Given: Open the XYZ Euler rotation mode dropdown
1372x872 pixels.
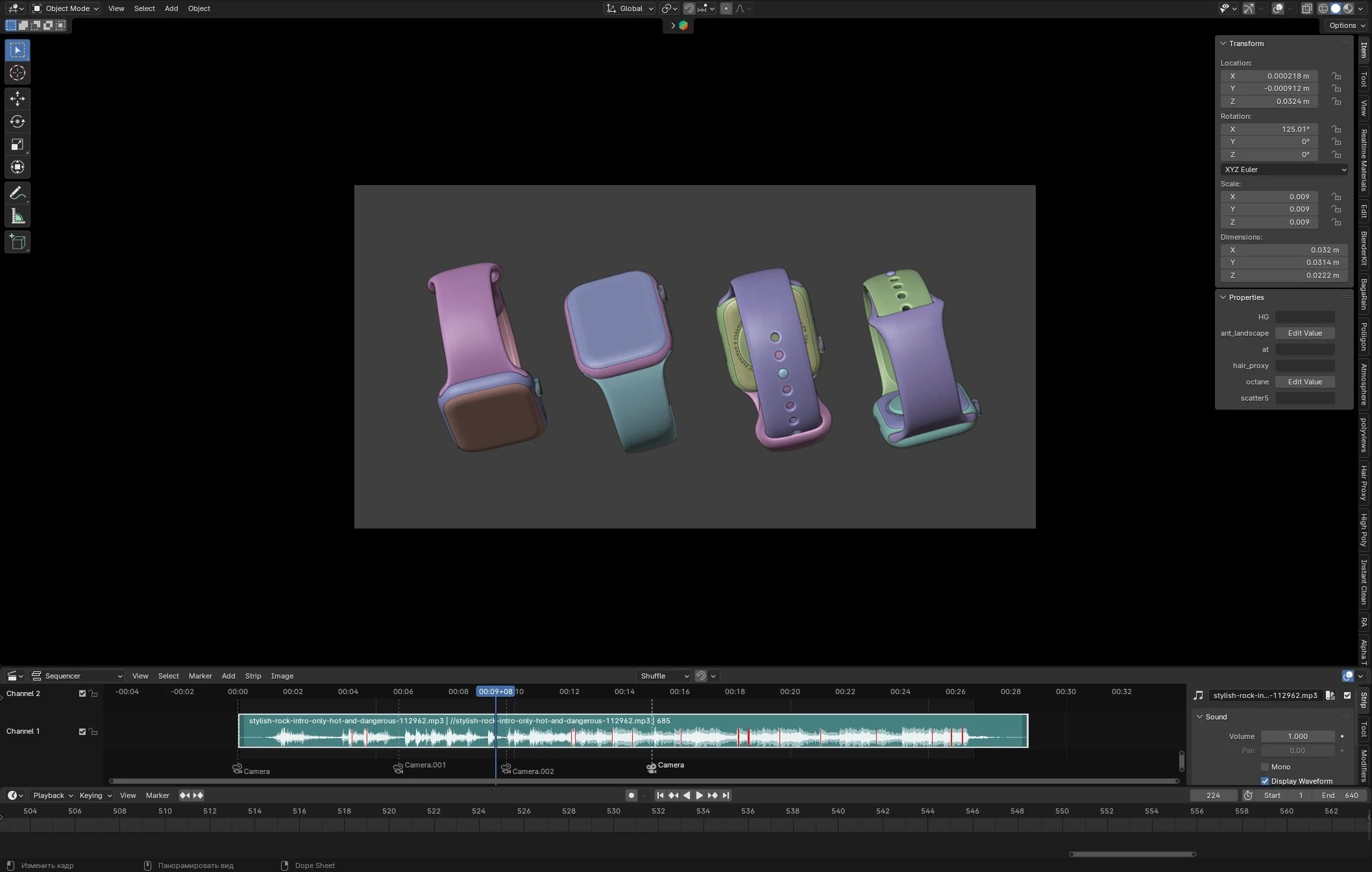Looking at the screenshot, I should (x=1283, y=169).
